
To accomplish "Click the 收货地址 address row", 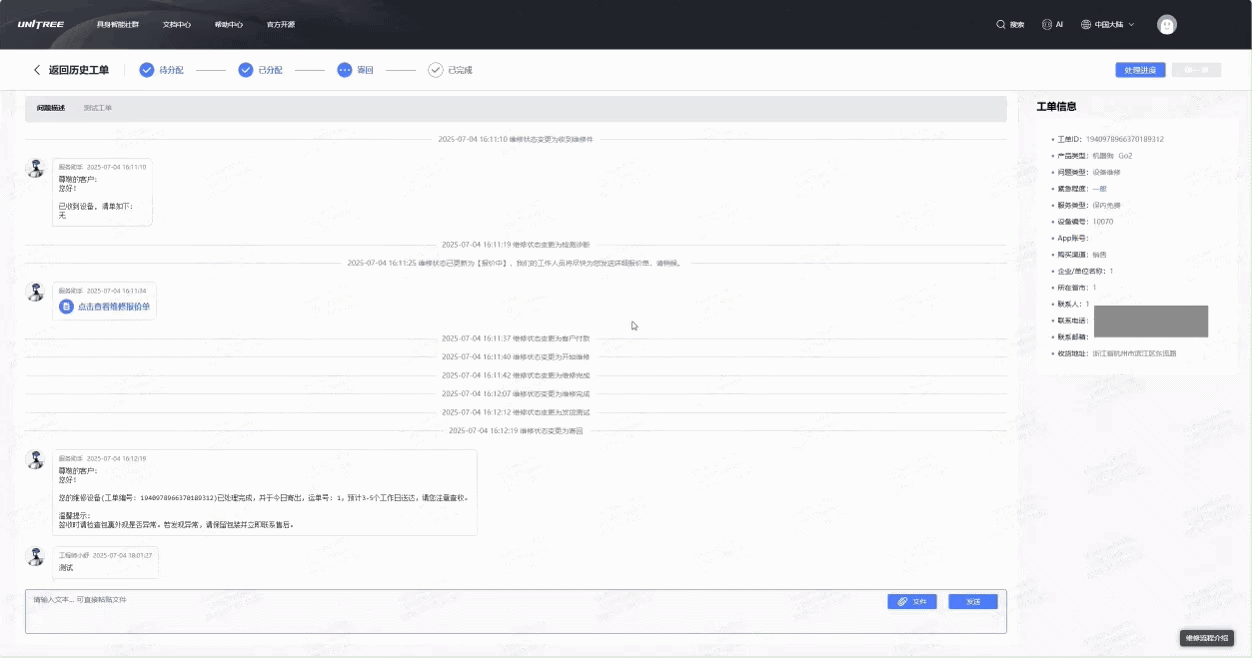I will pos(1116,353).
